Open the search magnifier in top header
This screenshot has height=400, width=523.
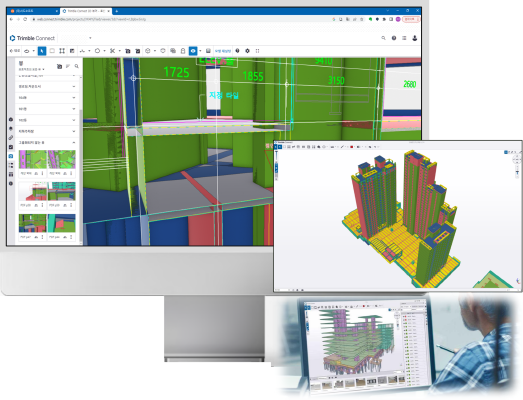point(383,38)
